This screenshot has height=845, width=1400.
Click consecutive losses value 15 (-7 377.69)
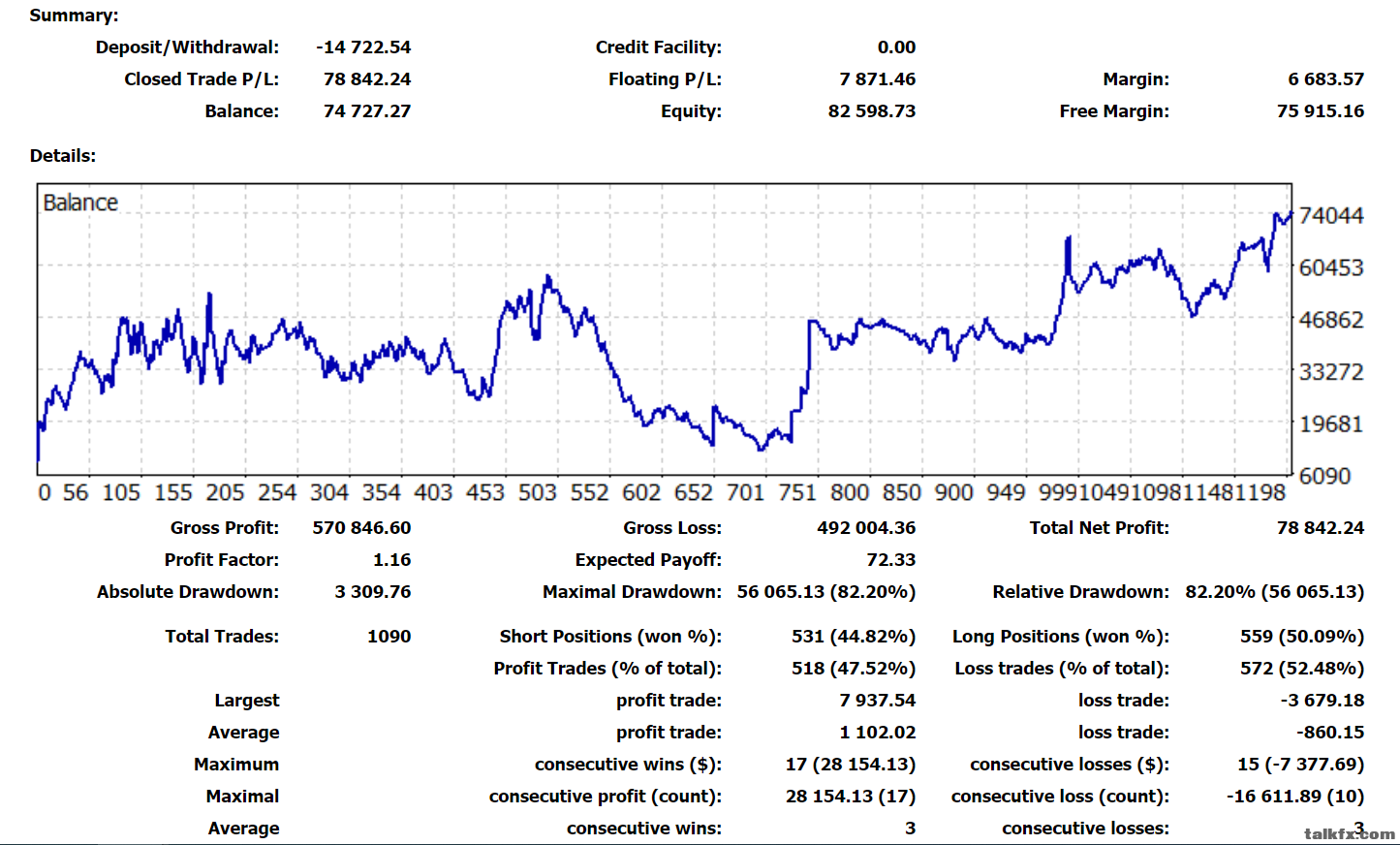[x=1300, y=764]
